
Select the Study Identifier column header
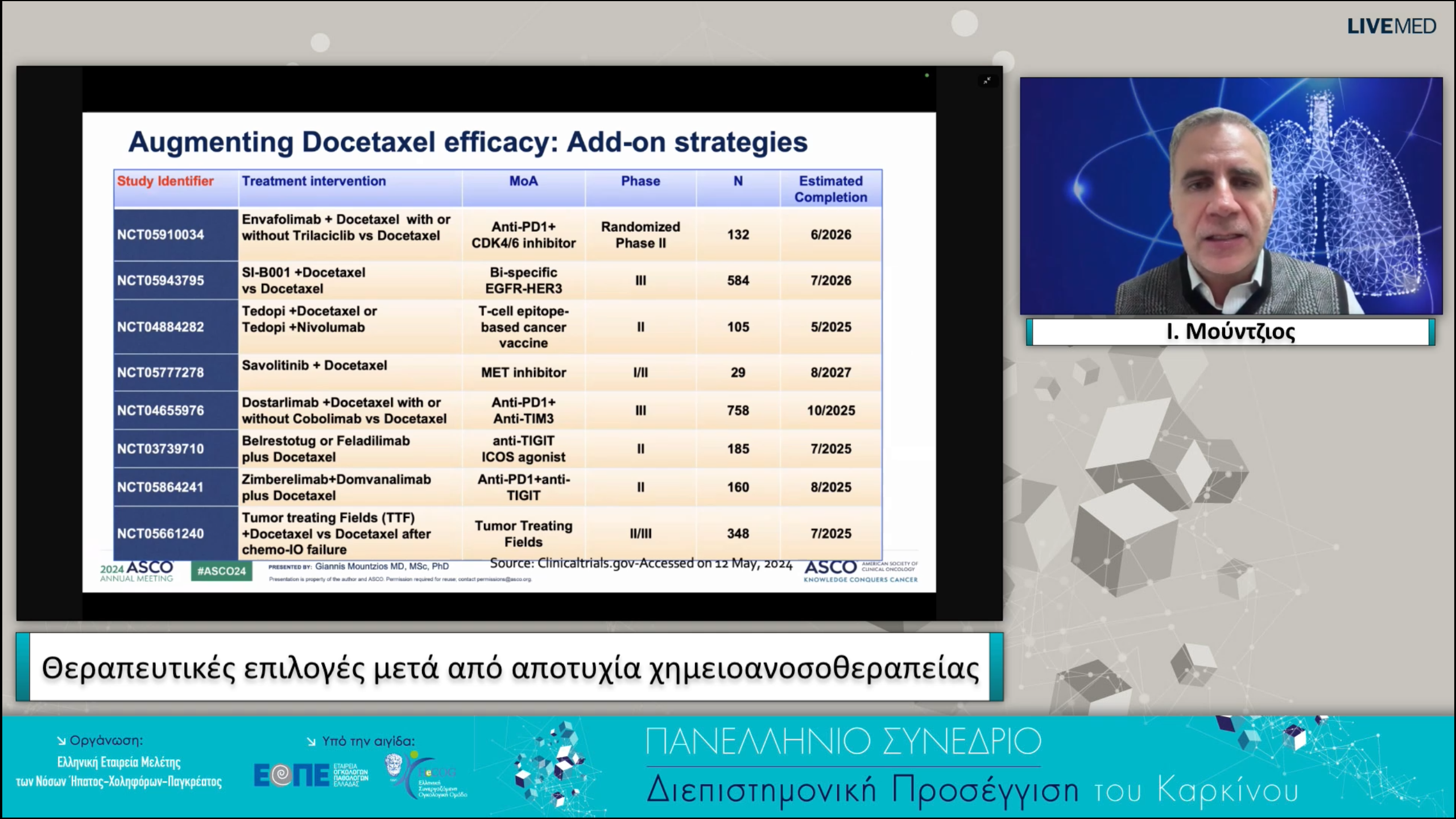(166, 181)
